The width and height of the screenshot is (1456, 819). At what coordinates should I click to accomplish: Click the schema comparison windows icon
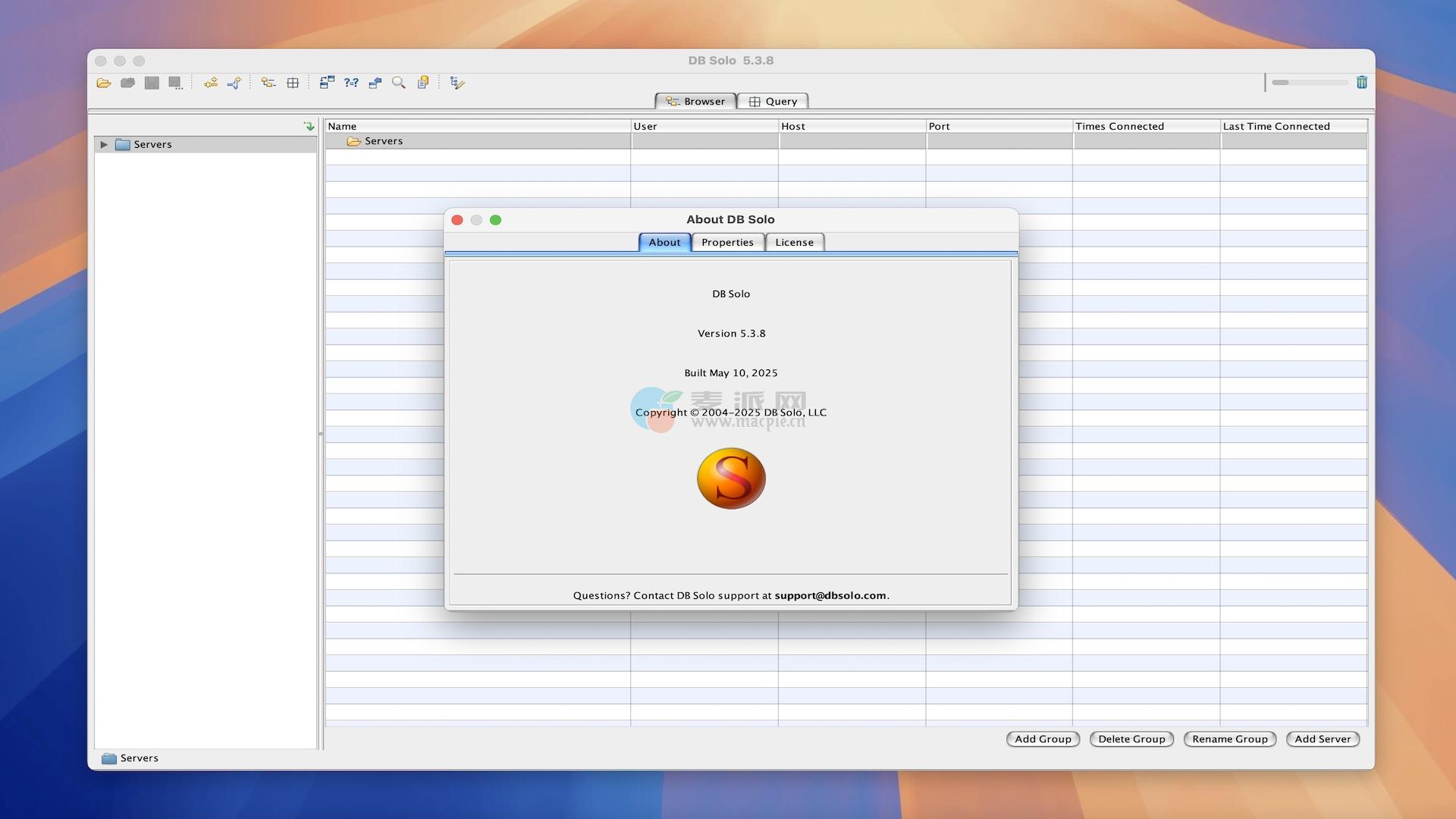click(x=327, y=83)
